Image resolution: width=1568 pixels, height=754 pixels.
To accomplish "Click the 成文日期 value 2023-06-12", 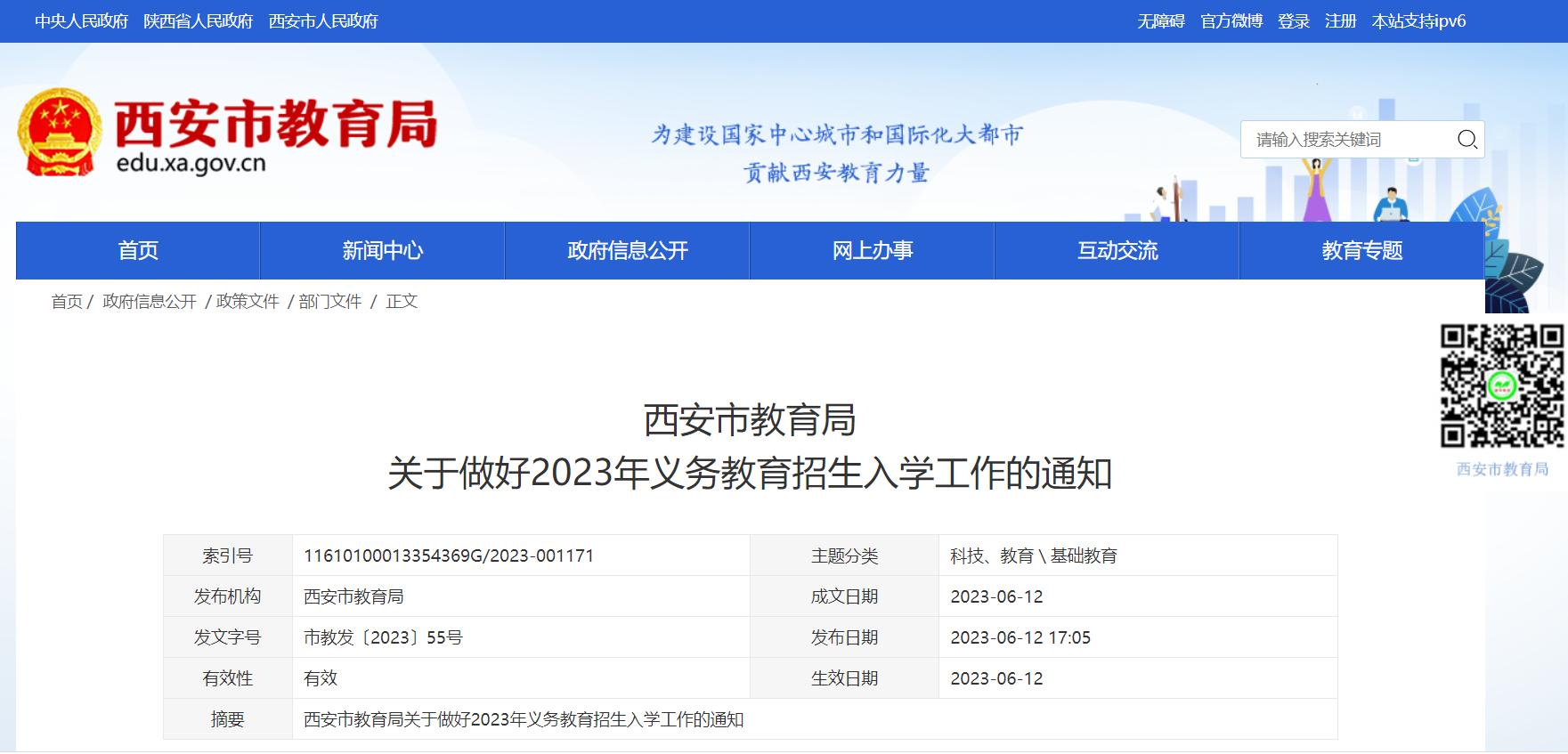I will tap(996, 596).
